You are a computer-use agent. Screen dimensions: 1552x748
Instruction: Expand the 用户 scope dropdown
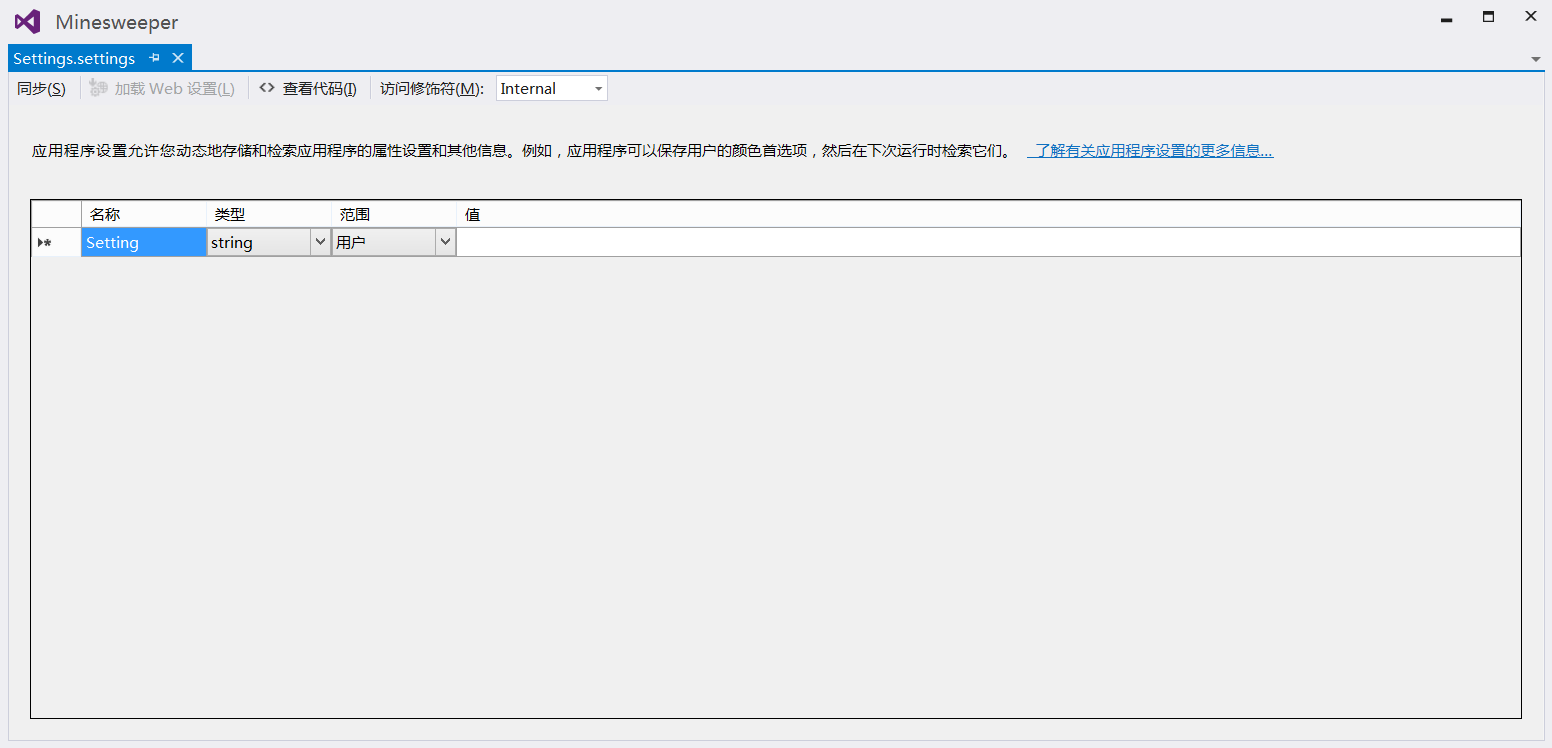[445, 242]
